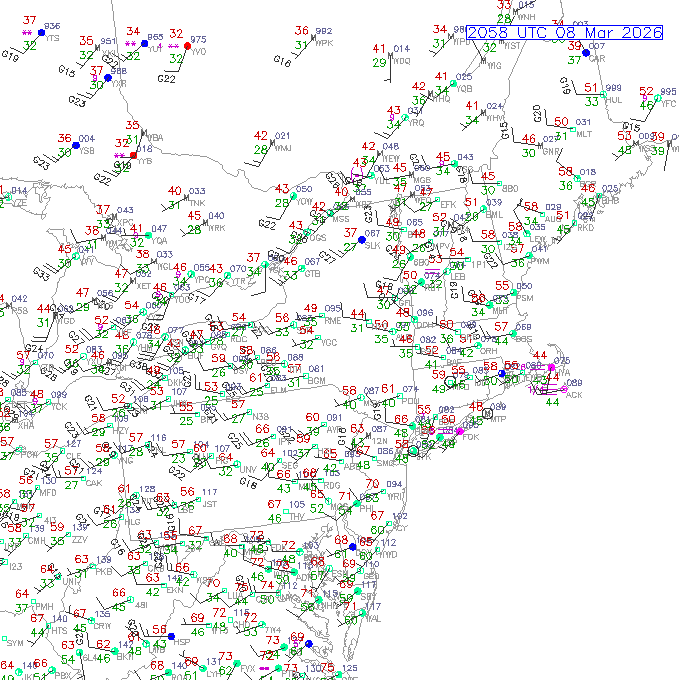The width and height of the screenshot is (680, 680).
Task: Select the CLE station label
Action: click(73, 456)
